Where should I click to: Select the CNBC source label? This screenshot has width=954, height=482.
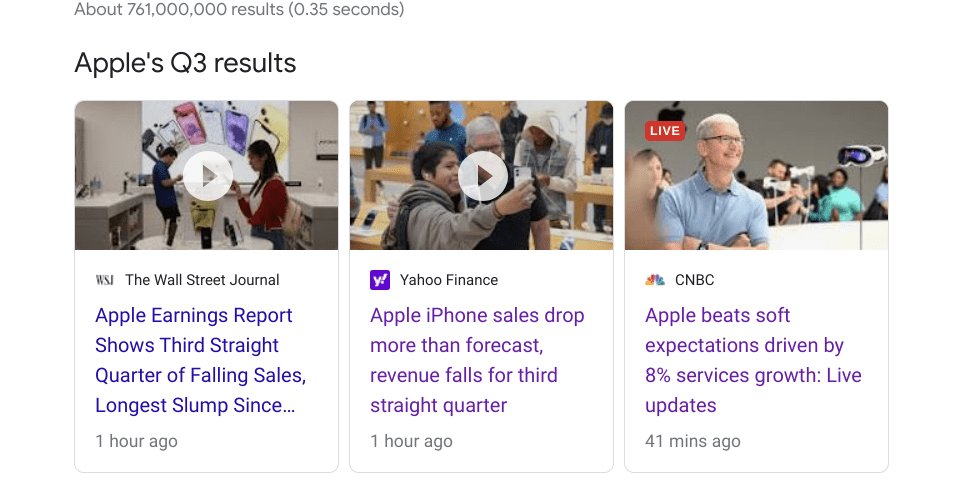695,280
